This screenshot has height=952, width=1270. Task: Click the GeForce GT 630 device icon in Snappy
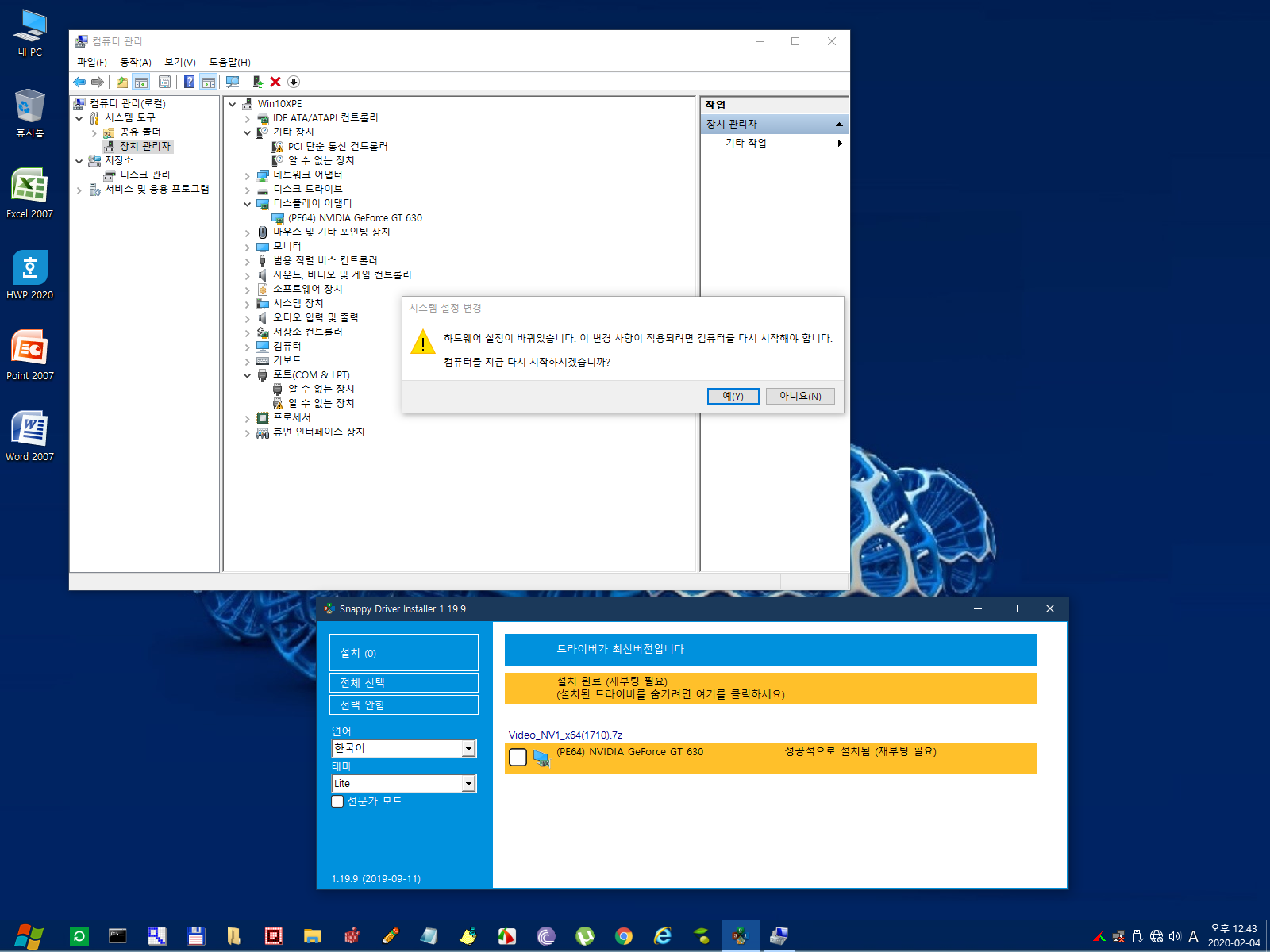point(541,758)
